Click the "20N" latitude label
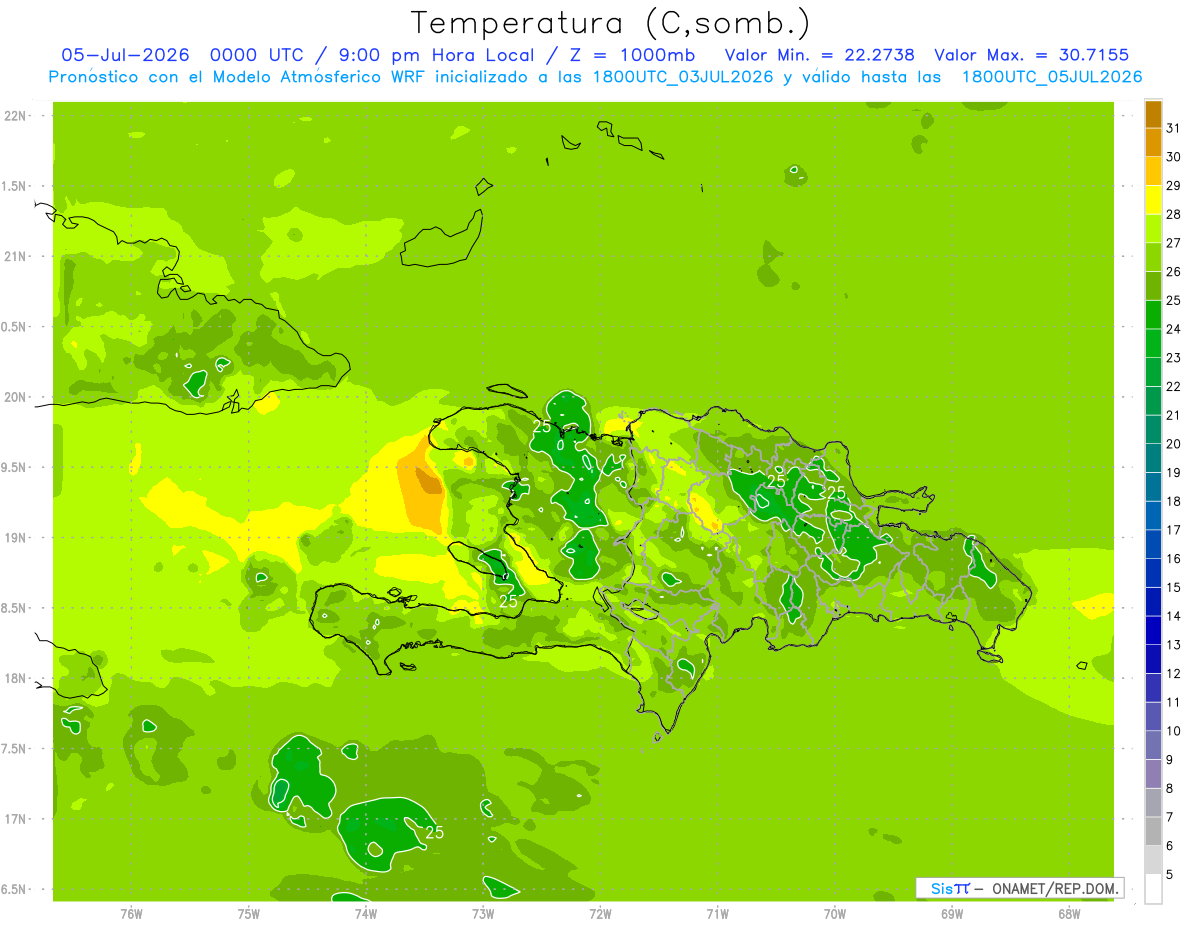1200x927 pixels. pyautogui.click(x=17, y=397)
